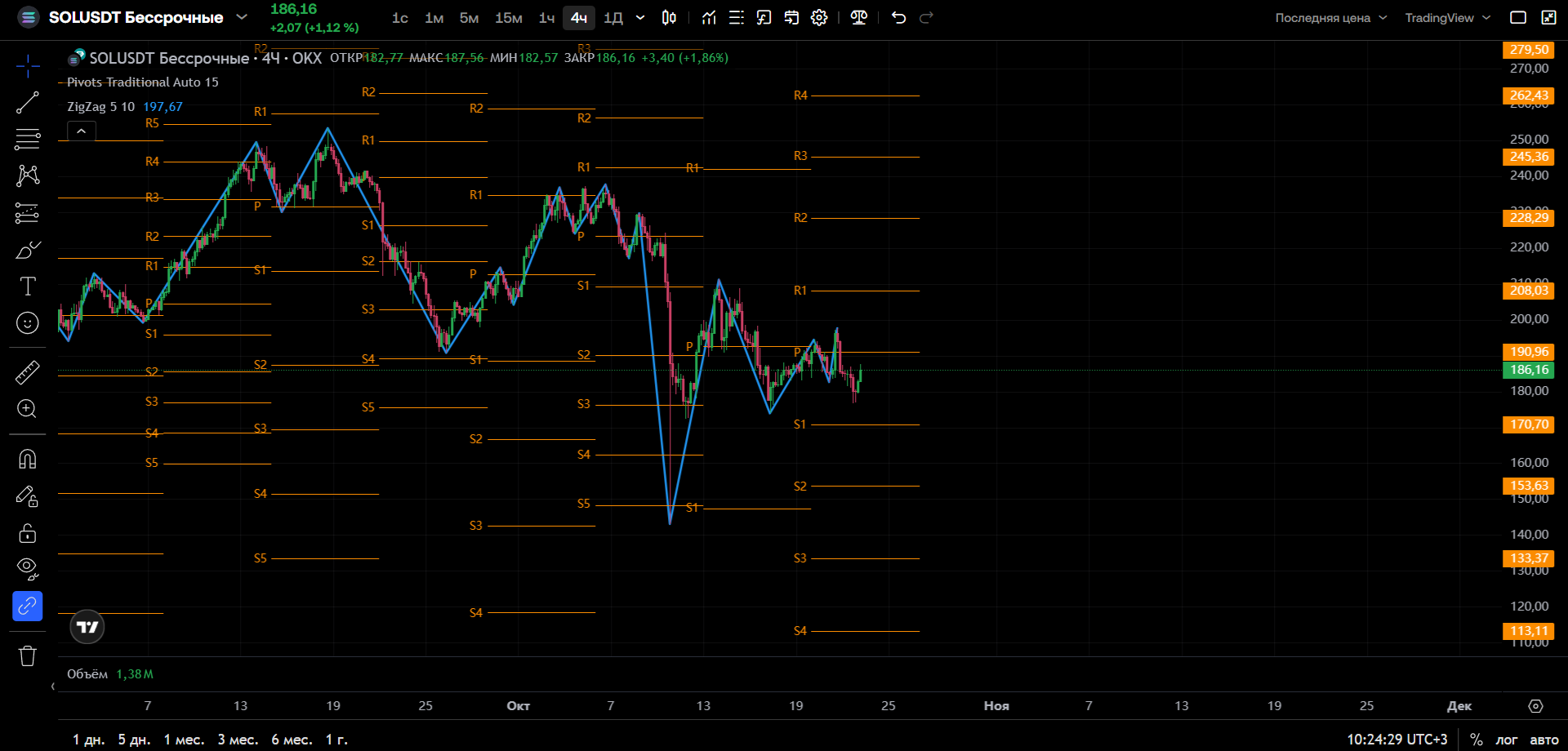Open the main menu round icon
1568x751 pixels.
point(28,17)
